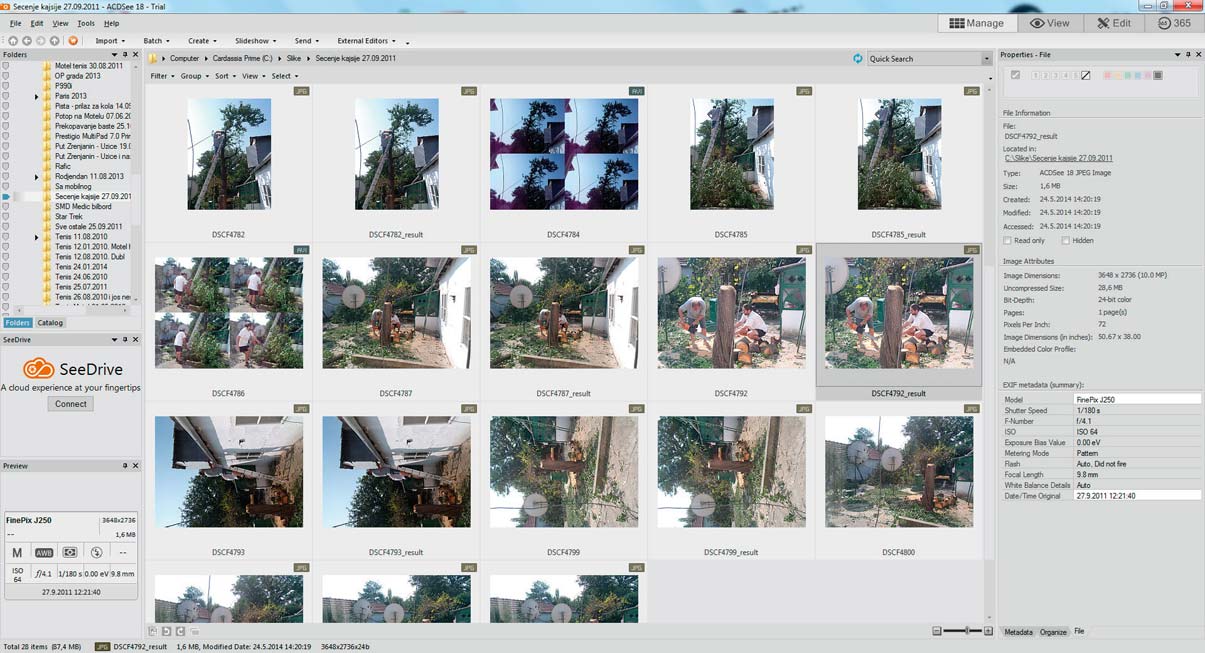Open the Edit menu

(x=37, y=23)
